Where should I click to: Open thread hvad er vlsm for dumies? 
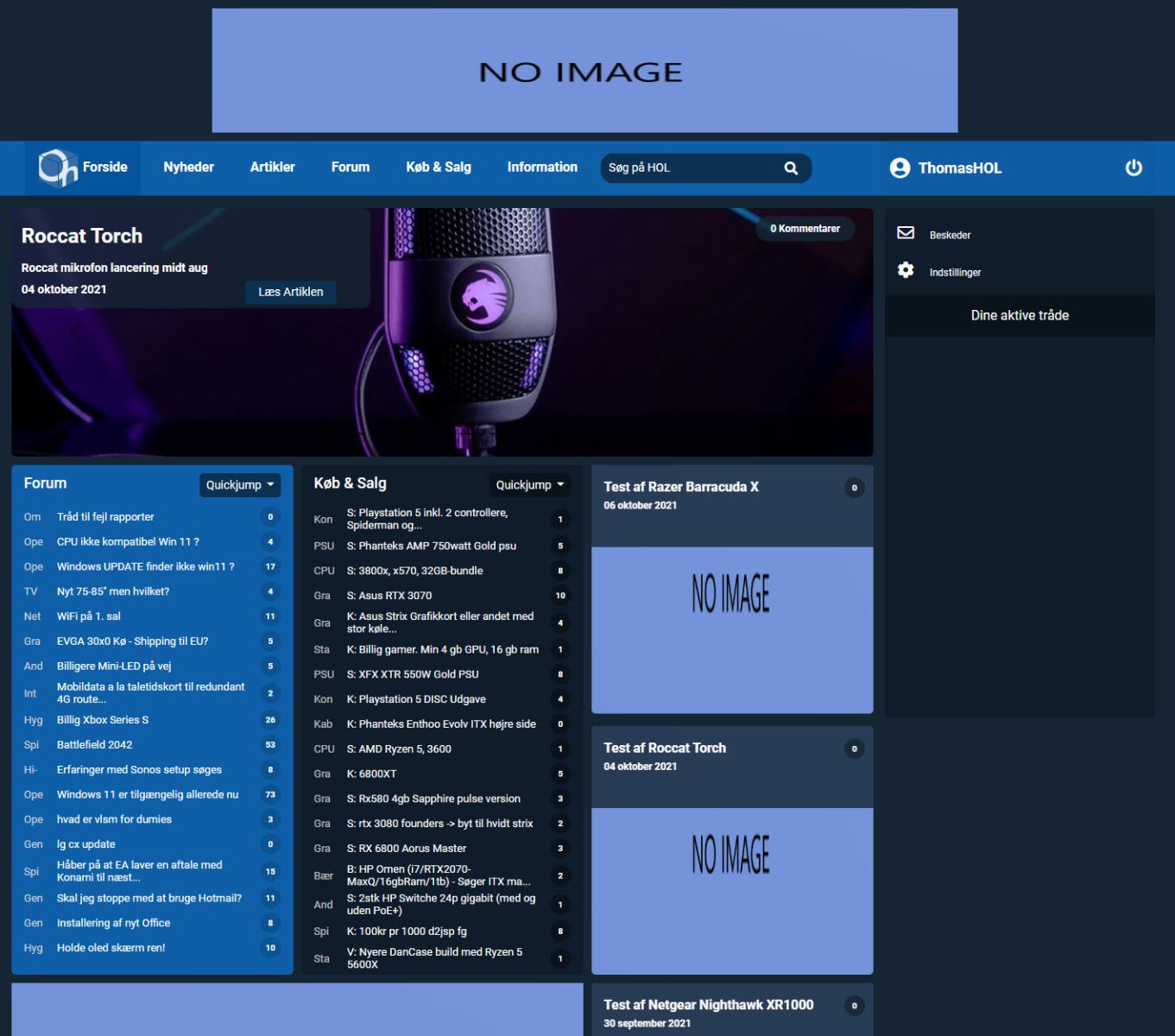114,820
